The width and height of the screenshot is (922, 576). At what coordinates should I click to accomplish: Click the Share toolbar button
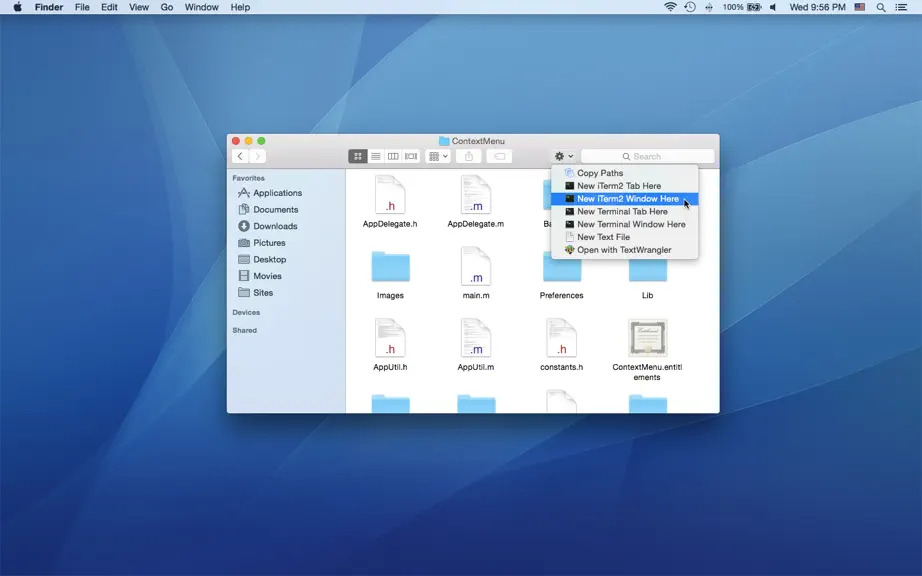[469, 156]
